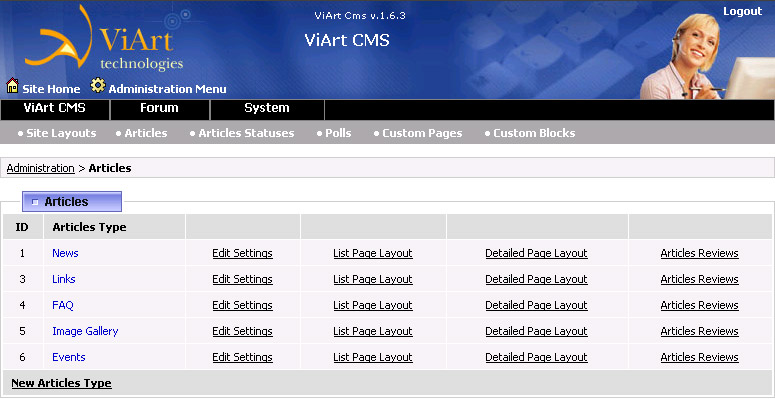Open Detailed Page Layout for Events

pyautogui.click(x=536, y=357)
